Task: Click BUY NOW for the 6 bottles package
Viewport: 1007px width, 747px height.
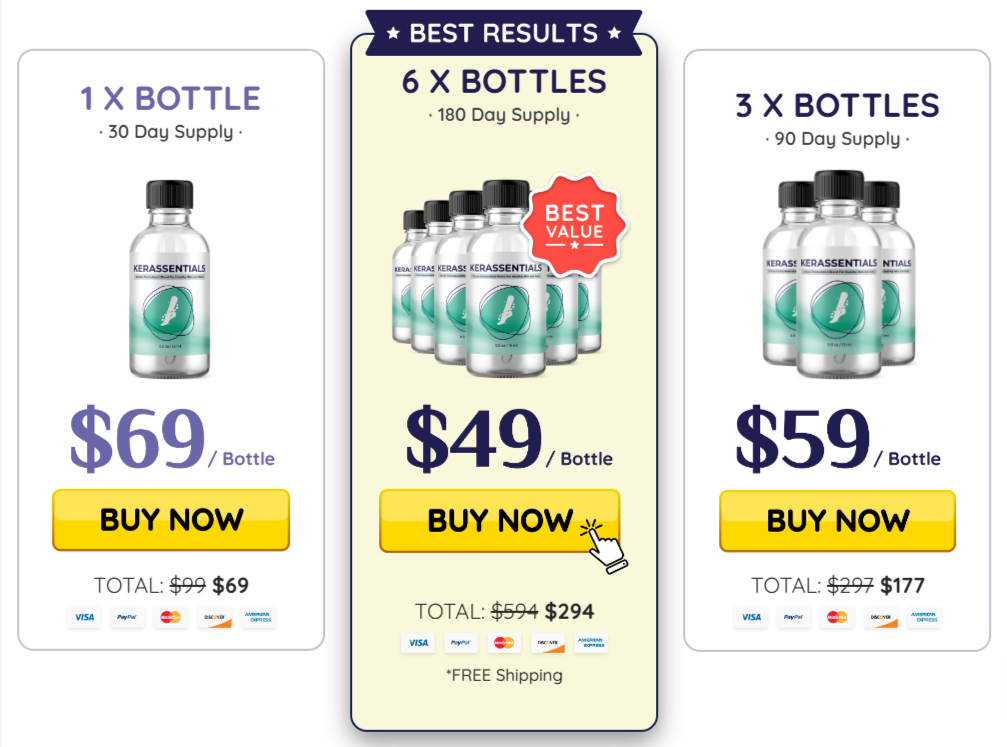Action: click(x=500, y=520)
